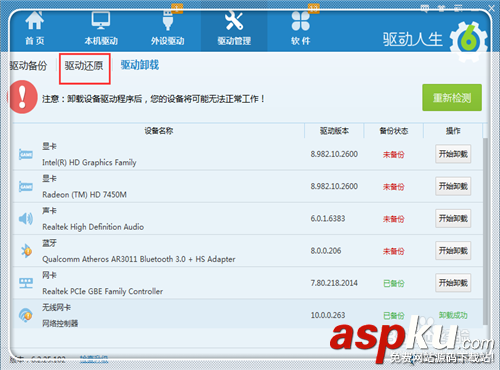The image size is (500, 370).
Task: Click the wireless signal icon of 无线网卡 row
Action: 26,315
